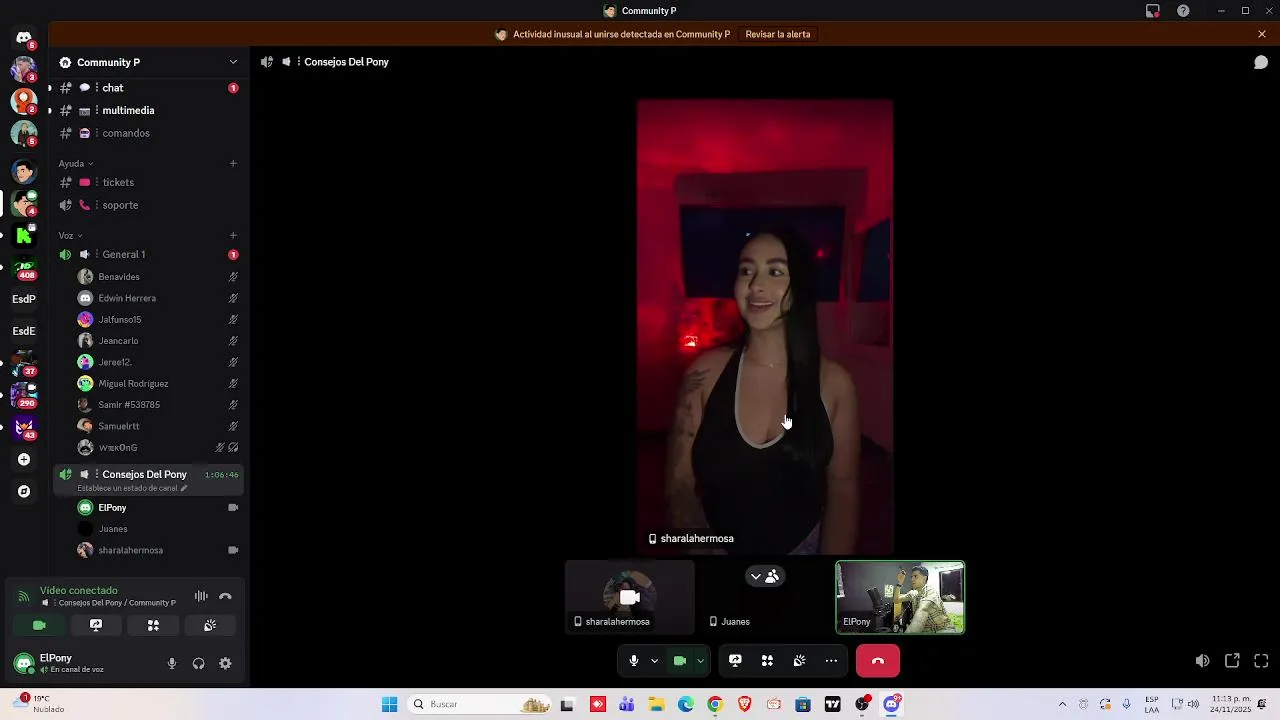Create channel in Voz category
This screenshot has width=1280, height=720.
233,235
